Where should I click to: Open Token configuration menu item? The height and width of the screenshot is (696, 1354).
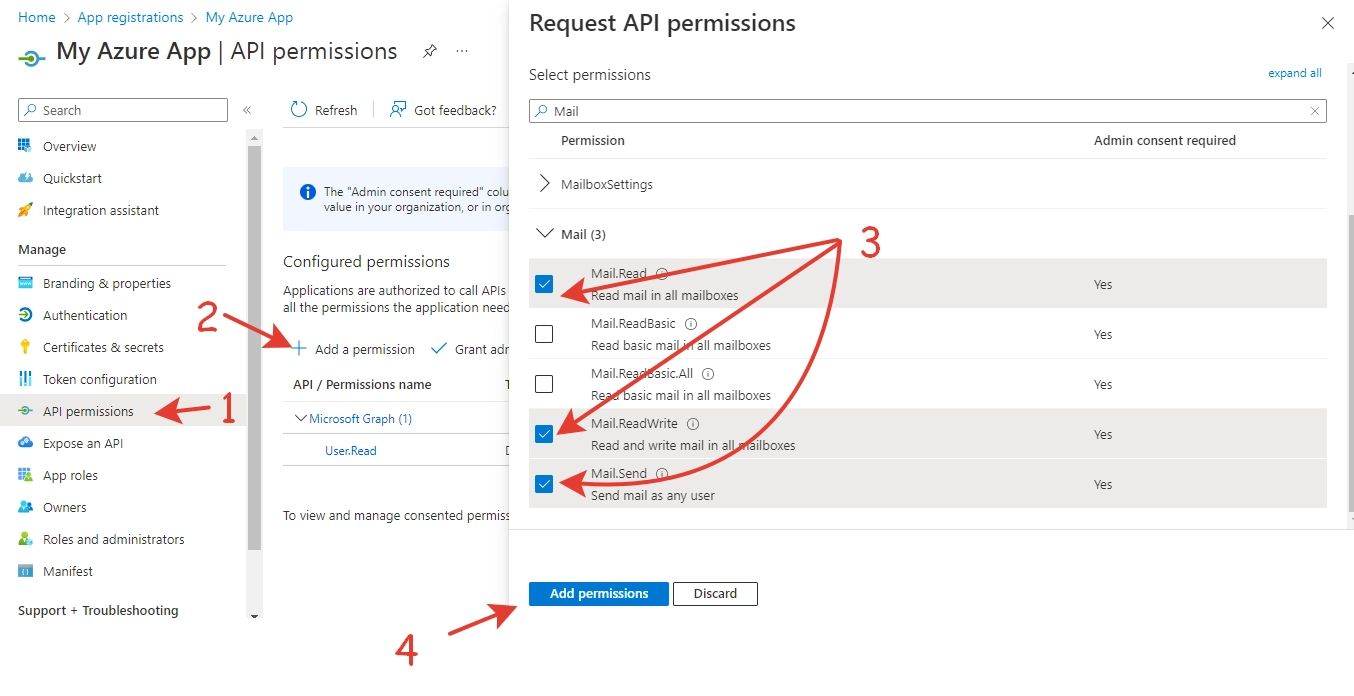tap(100, 379)
